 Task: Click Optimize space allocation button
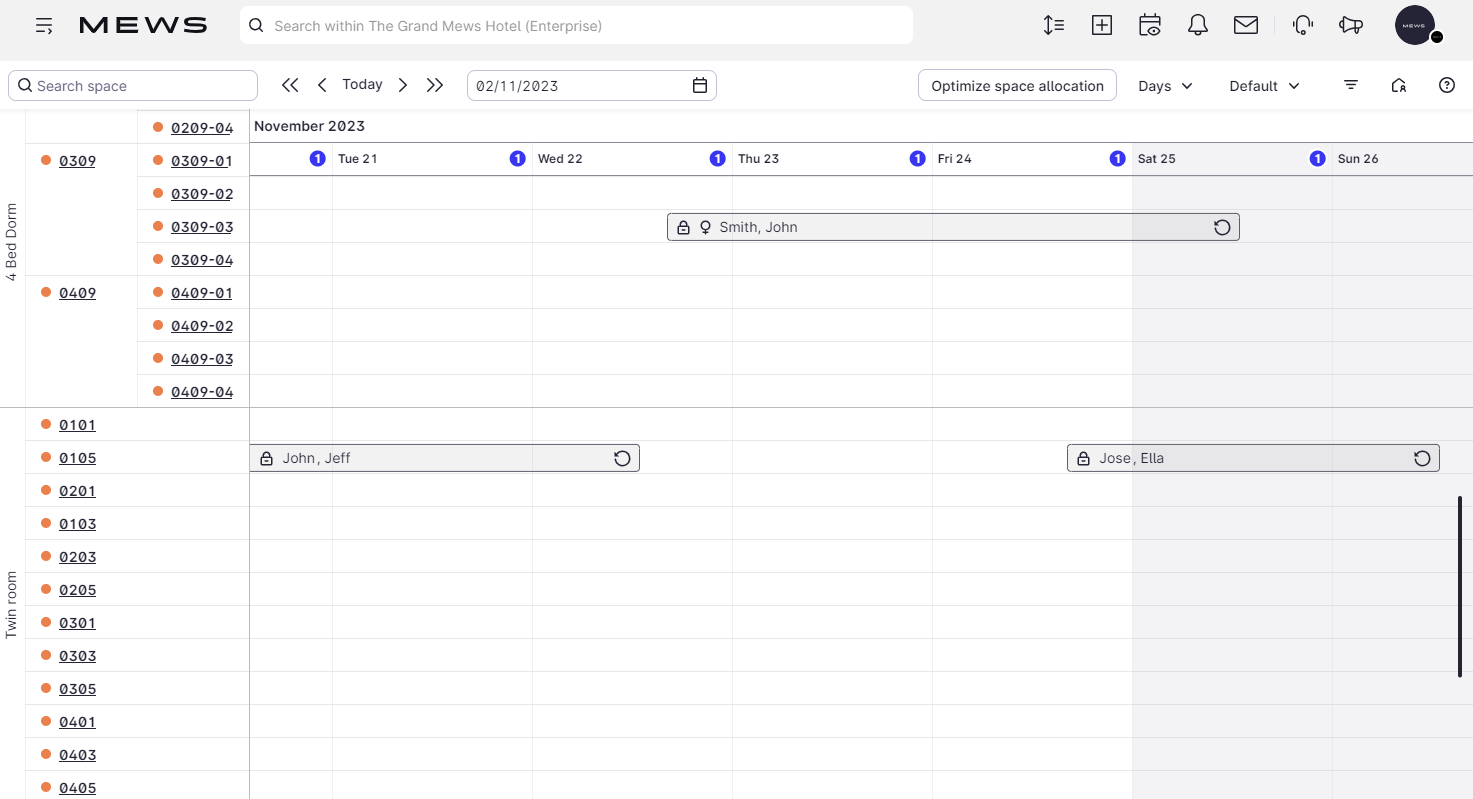(1017, 86)
